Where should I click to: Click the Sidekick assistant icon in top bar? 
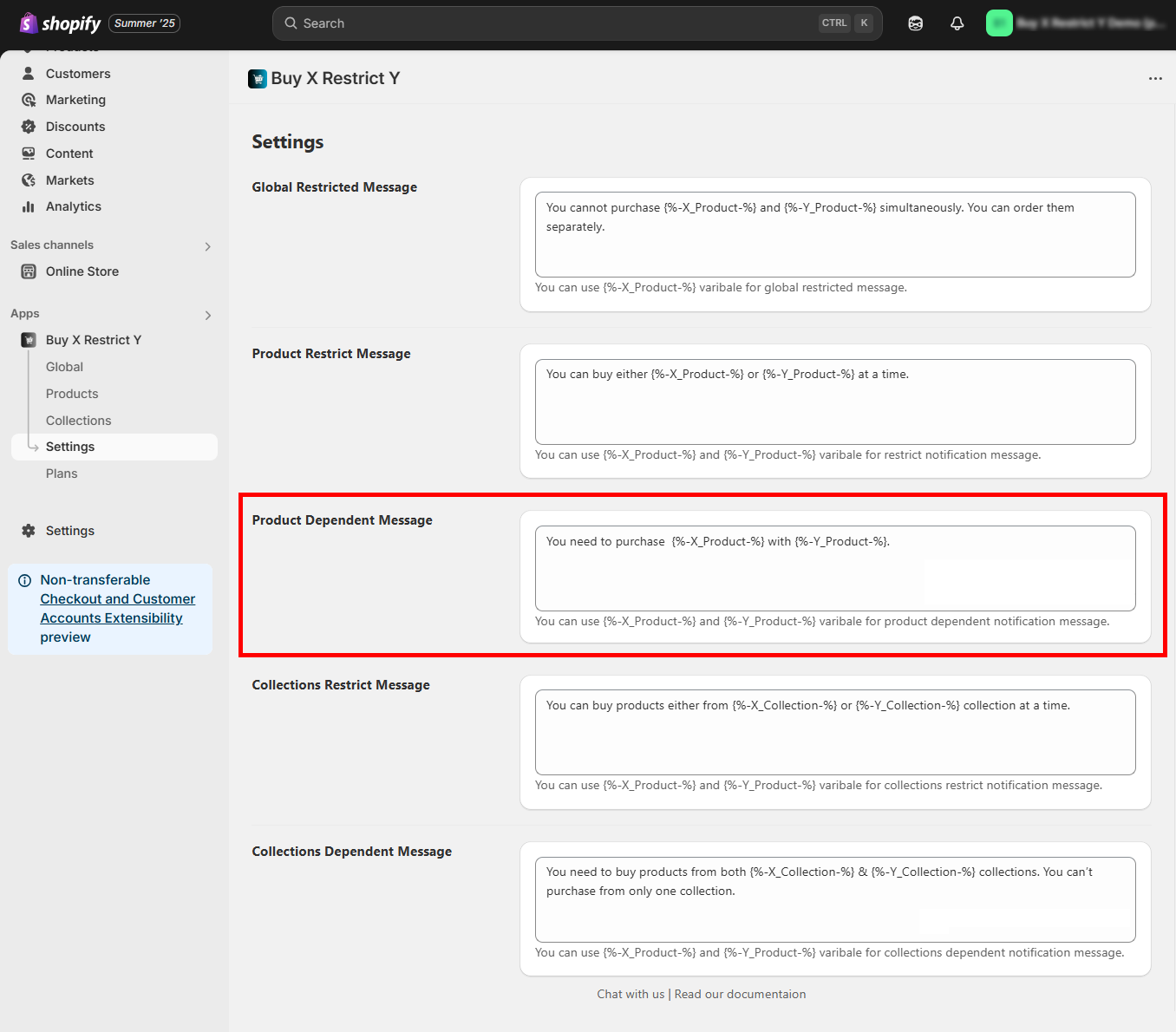point(915,23)
